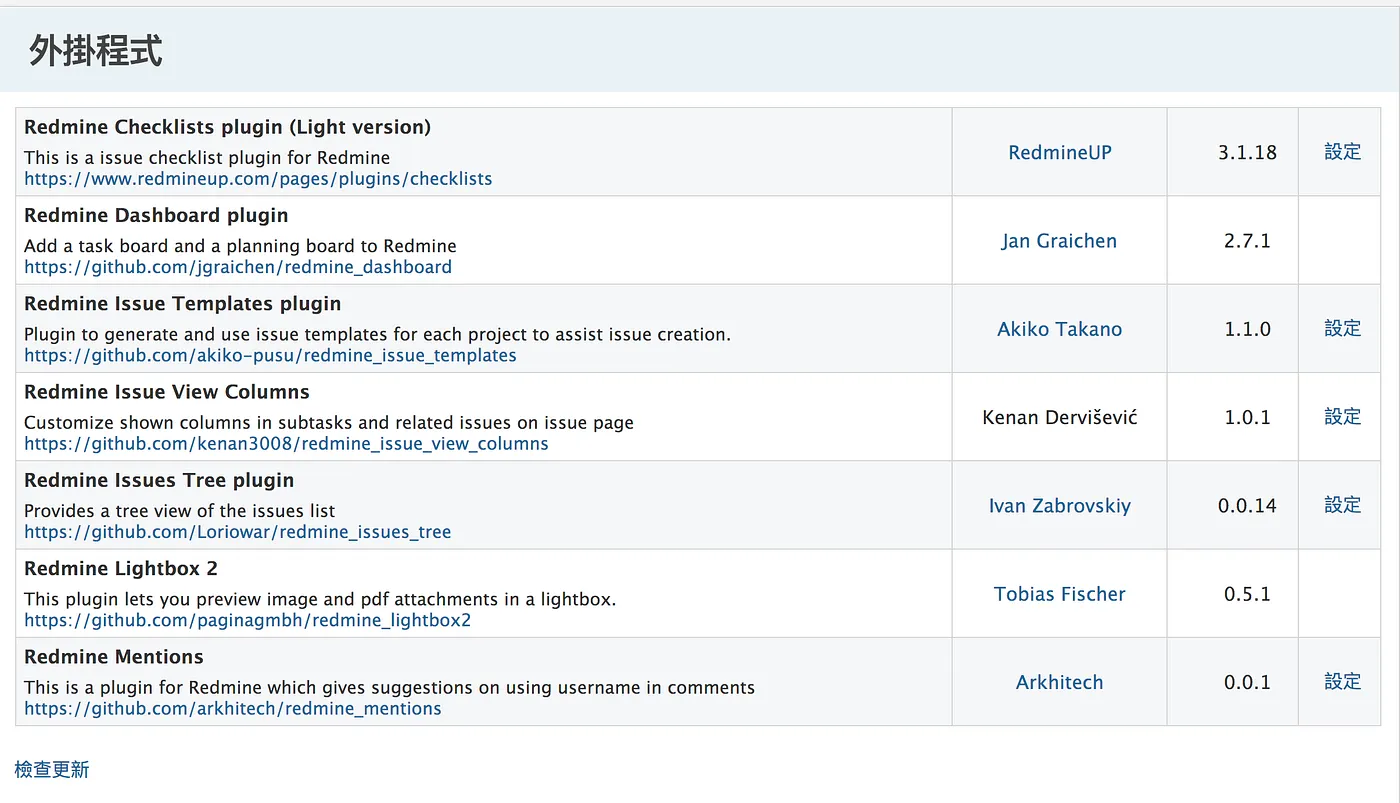Open 設定 for Issues Tree plugin

pos(1343,505)
